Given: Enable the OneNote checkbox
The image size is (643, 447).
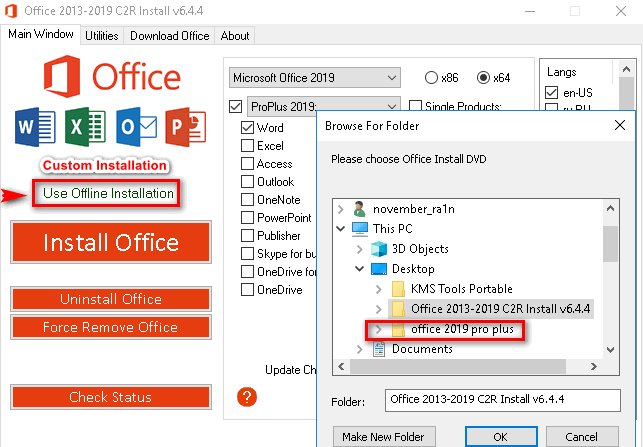Looking at the screenshot, I should (x=247, y=200).
